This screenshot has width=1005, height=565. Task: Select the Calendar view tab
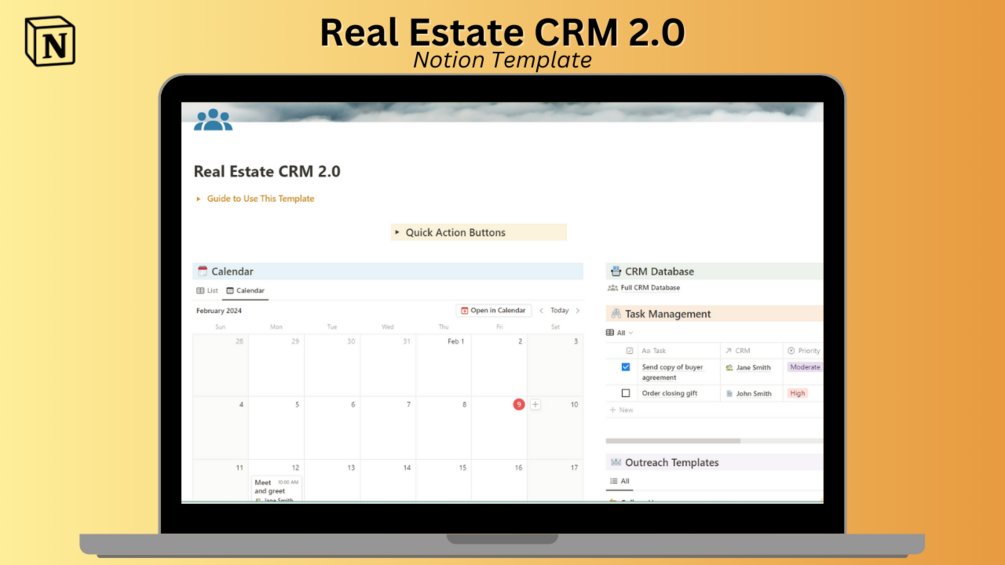point(245,290)
